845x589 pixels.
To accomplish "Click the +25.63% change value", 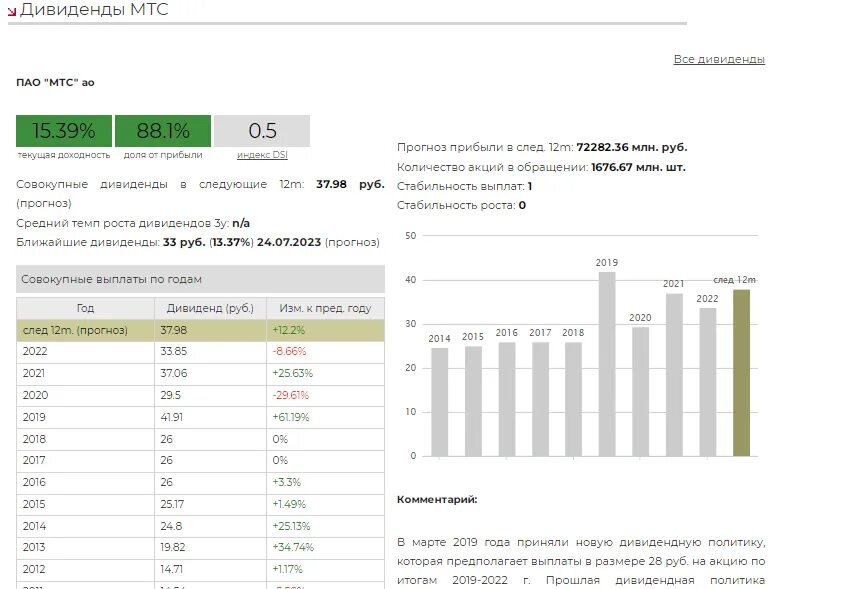I will (292, 373).
